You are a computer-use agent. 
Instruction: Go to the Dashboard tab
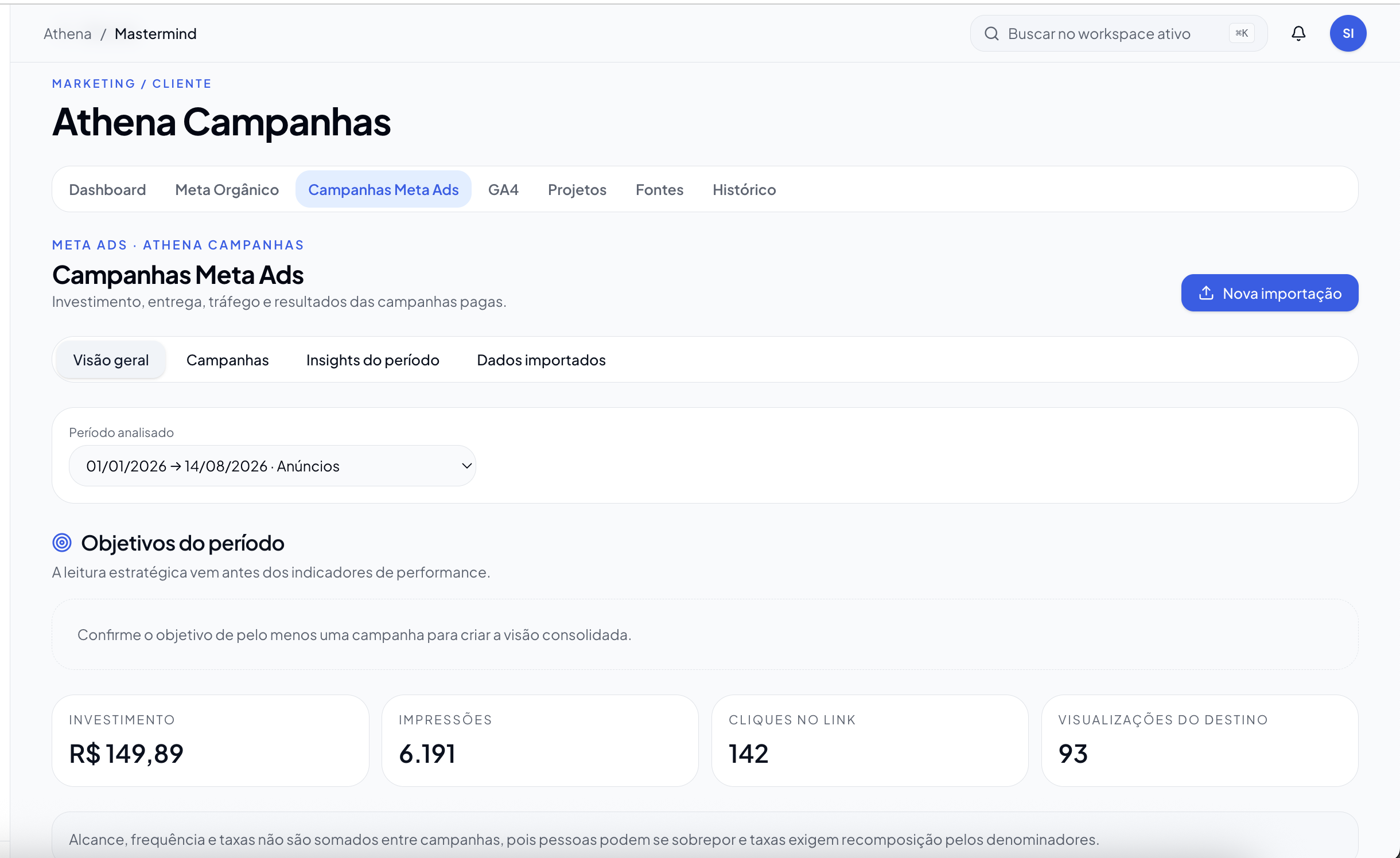(107, 189)
